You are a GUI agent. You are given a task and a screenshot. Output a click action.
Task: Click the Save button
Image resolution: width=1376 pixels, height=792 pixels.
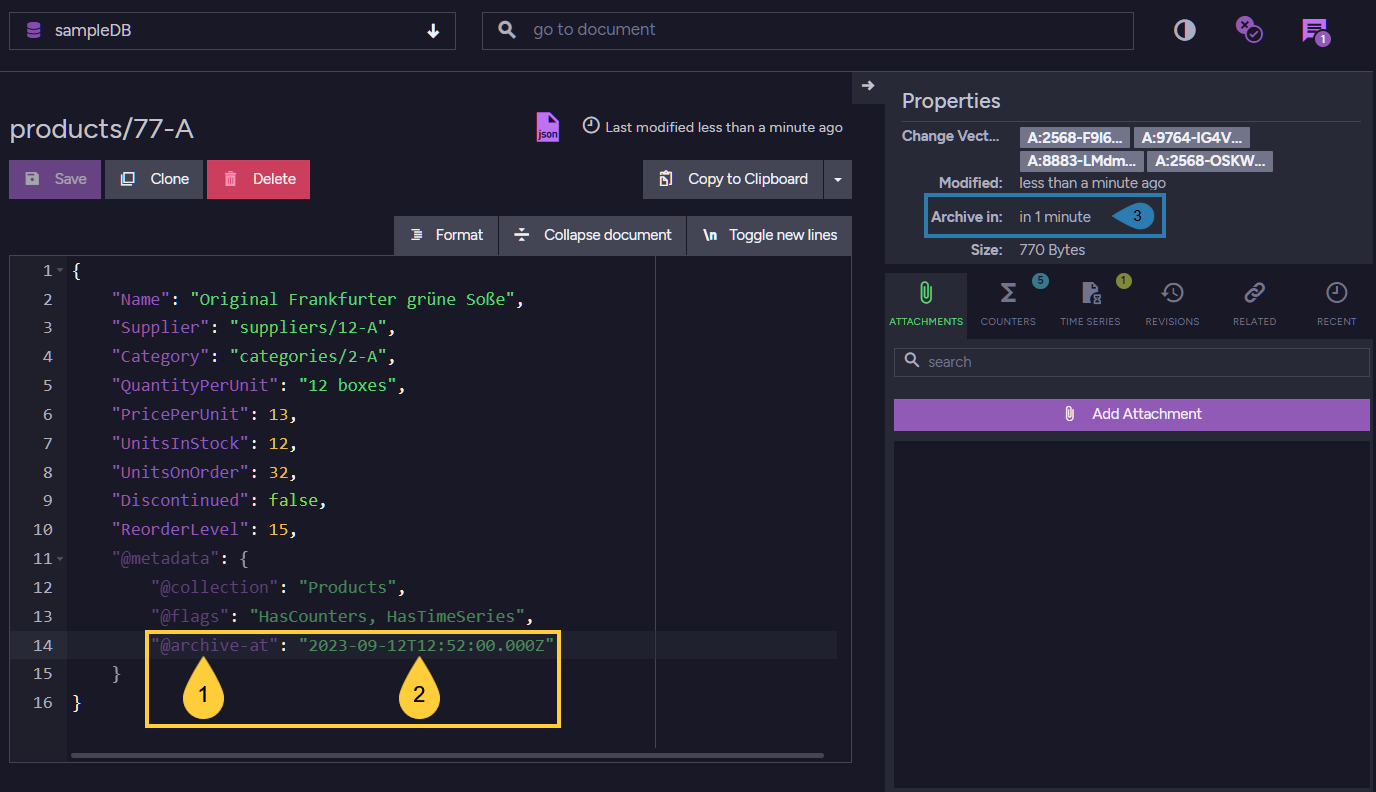pos(55,179)
